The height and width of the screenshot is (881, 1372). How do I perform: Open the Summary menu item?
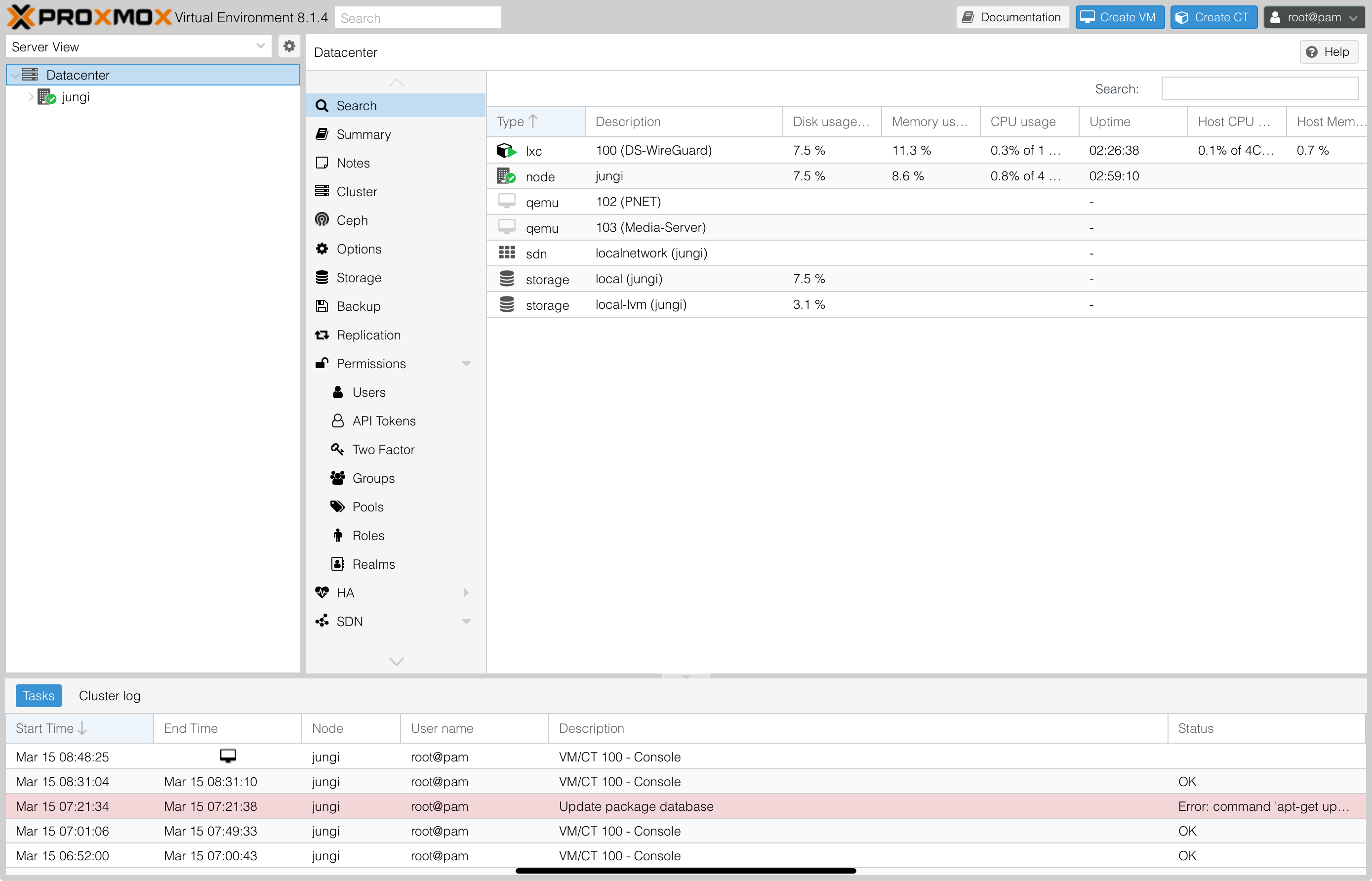pyautogui.click(x=363, y=134)
